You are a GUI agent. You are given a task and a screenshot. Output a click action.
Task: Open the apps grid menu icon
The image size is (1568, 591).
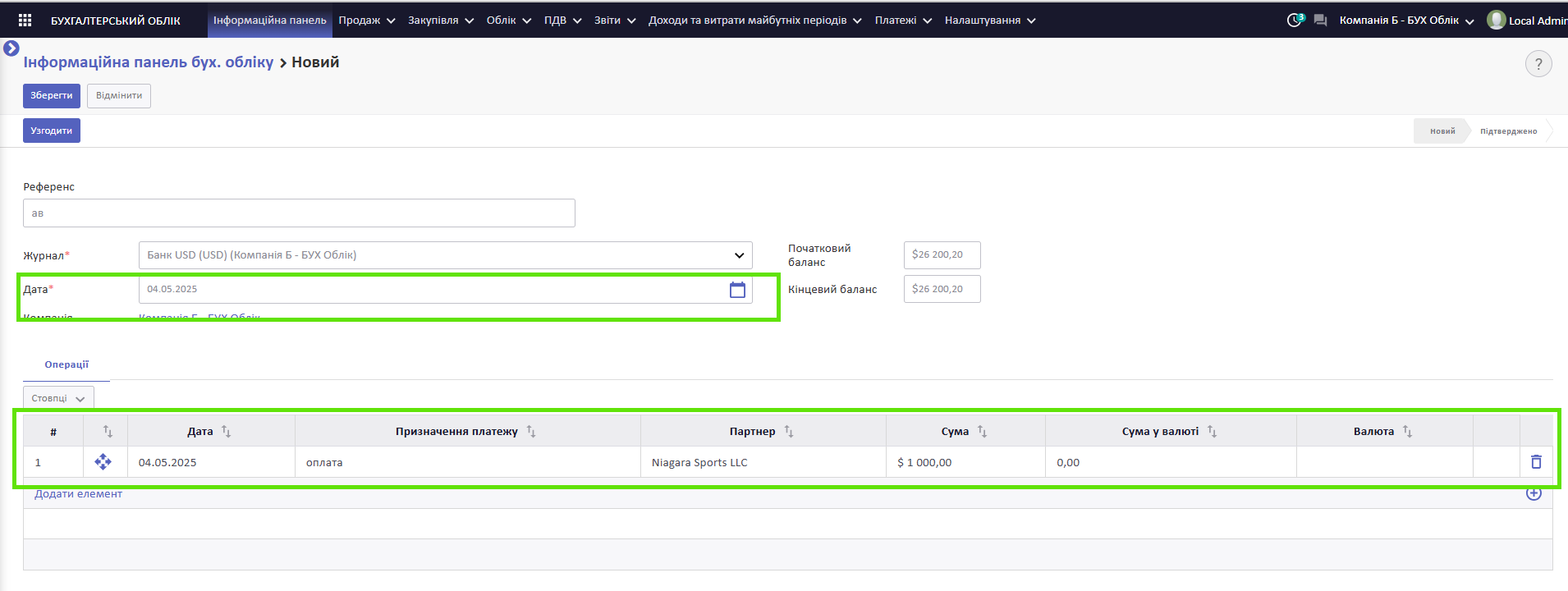[x=25, y=21]
